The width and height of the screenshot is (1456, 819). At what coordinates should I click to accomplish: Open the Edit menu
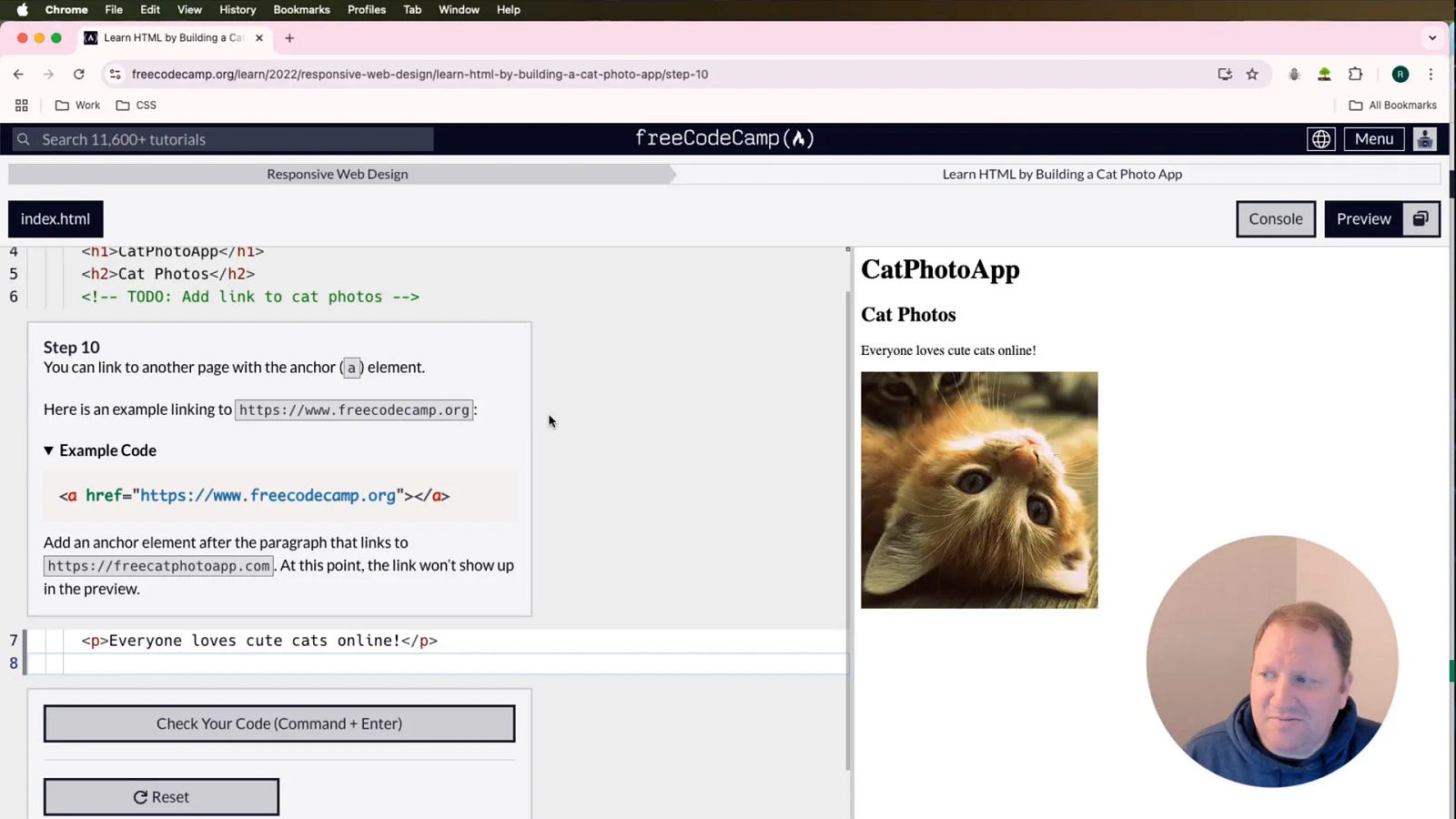point(150,10)
